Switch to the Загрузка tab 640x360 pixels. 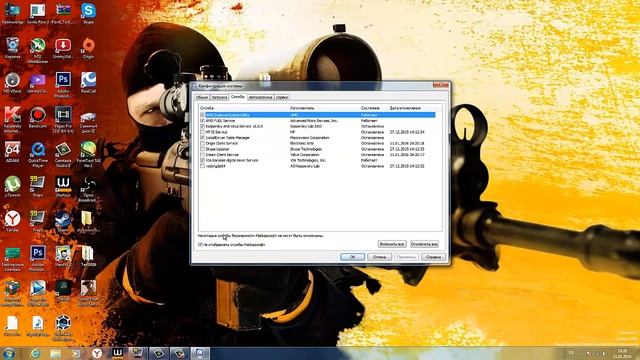[219, 98]
